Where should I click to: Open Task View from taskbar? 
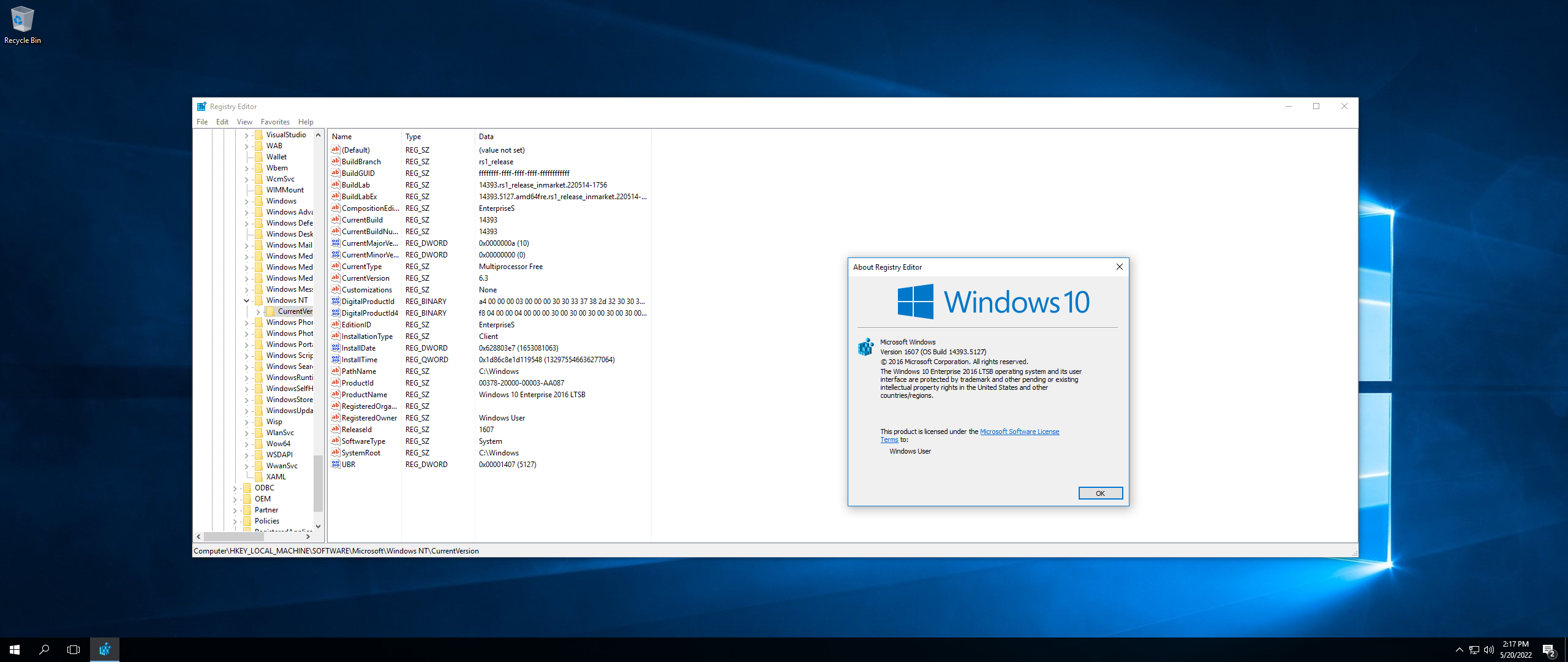[73, 649]
